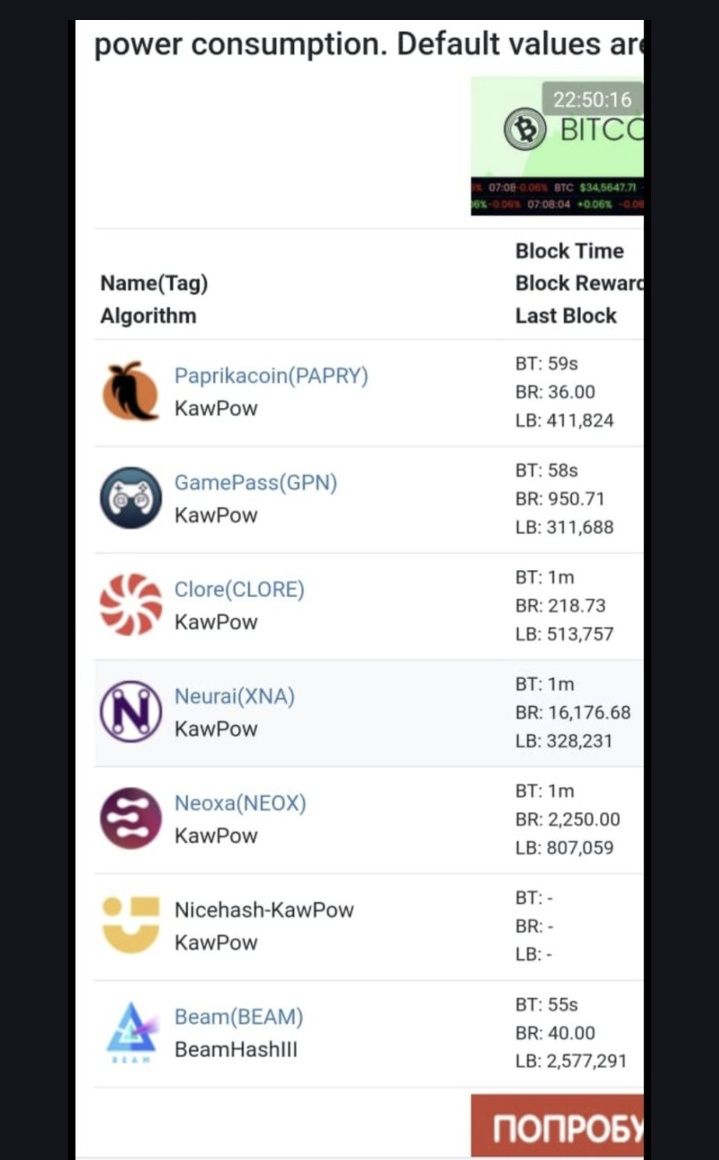Click the Bitcoin logo in banner

(x=525, y=130)
